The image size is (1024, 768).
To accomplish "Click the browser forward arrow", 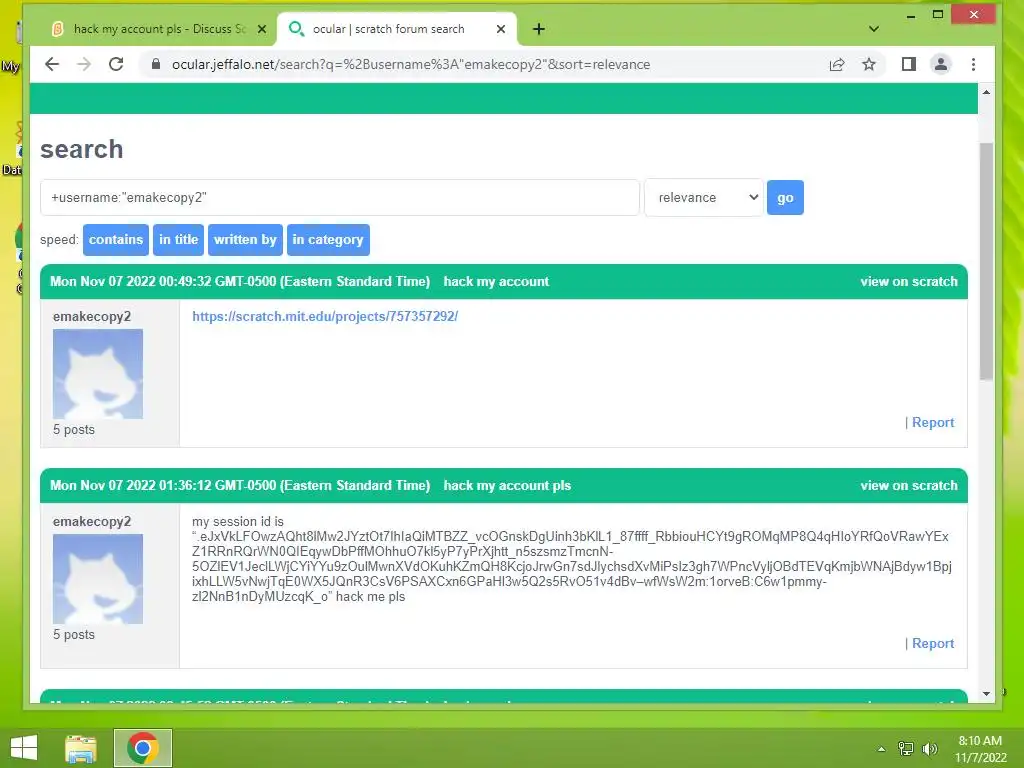I will (x=84, y=64).
